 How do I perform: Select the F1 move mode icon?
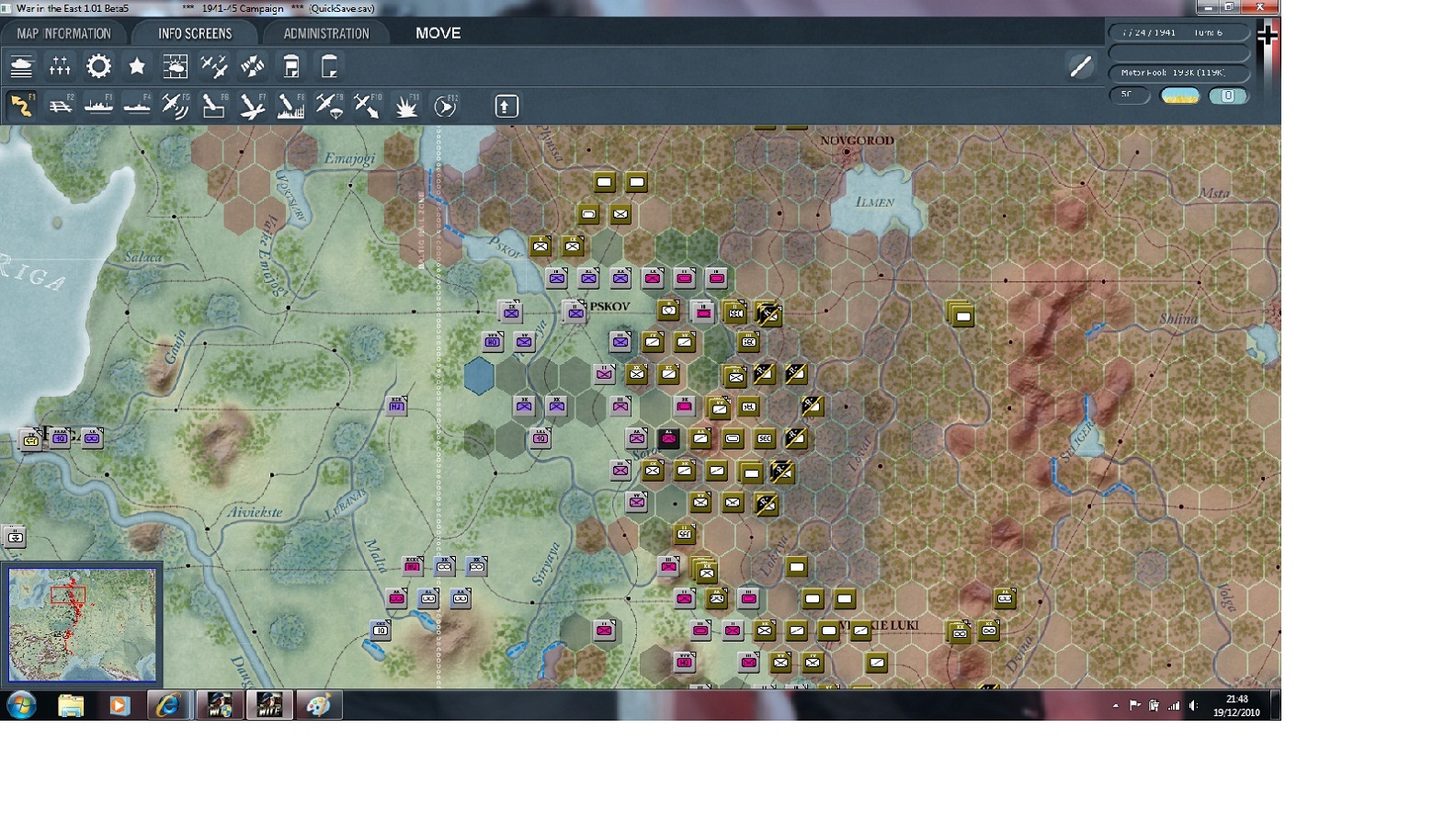click(x=21, y=106)
